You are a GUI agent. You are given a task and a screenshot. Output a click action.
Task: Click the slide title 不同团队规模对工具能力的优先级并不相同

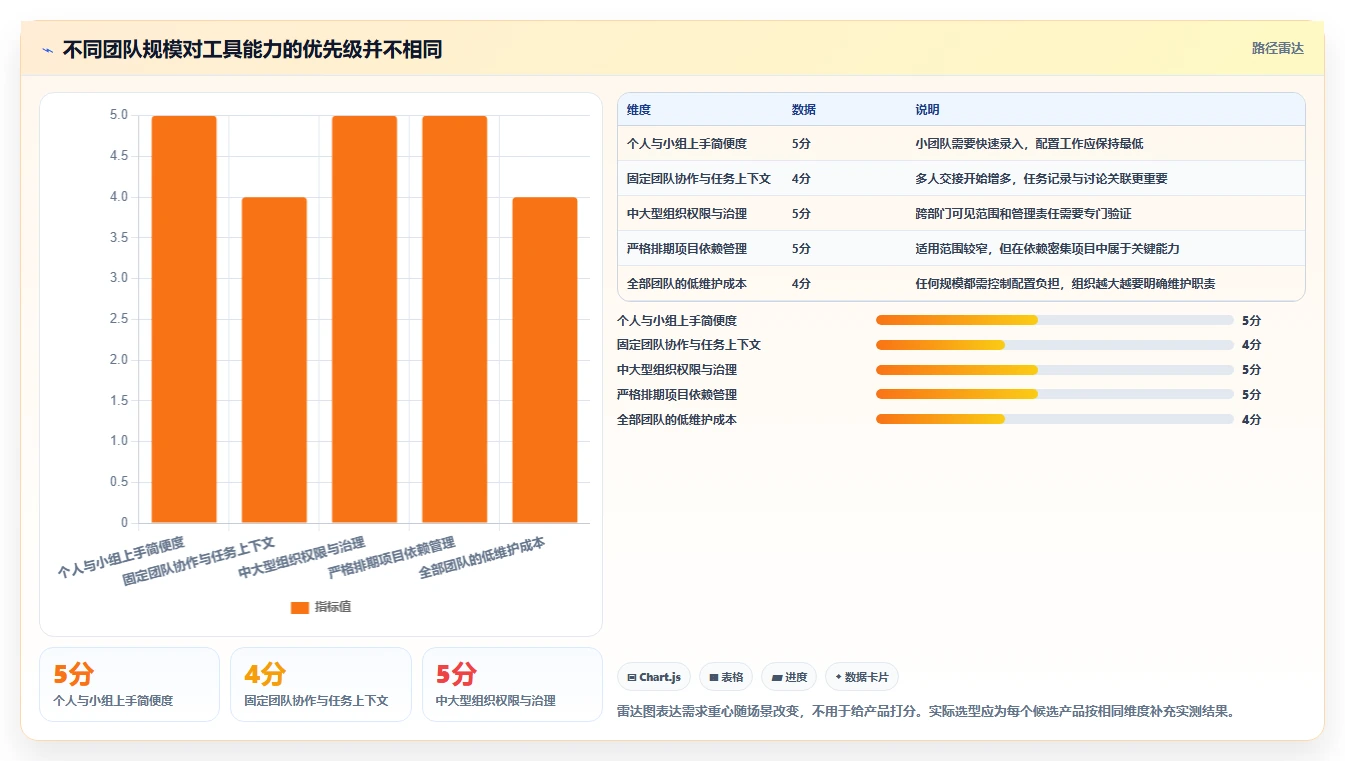[x=252, y=49]
